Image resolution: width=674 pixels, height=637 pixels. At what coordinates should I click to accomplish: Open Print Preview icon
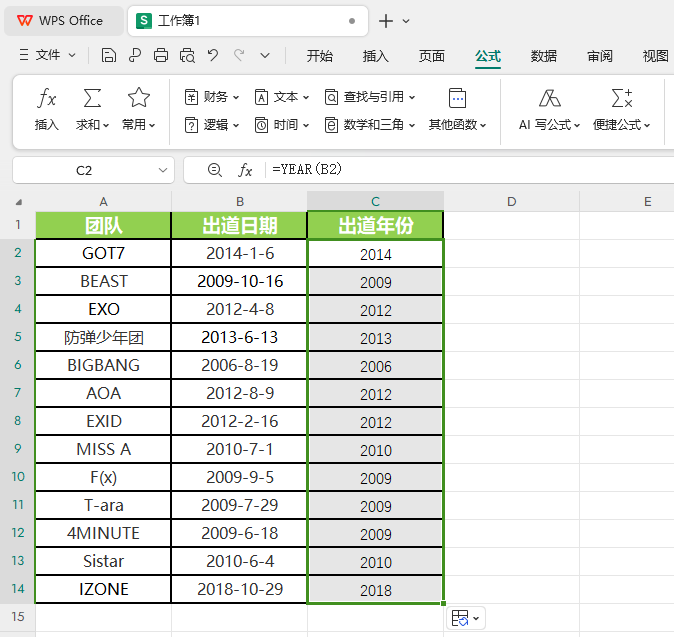(187, 55)
